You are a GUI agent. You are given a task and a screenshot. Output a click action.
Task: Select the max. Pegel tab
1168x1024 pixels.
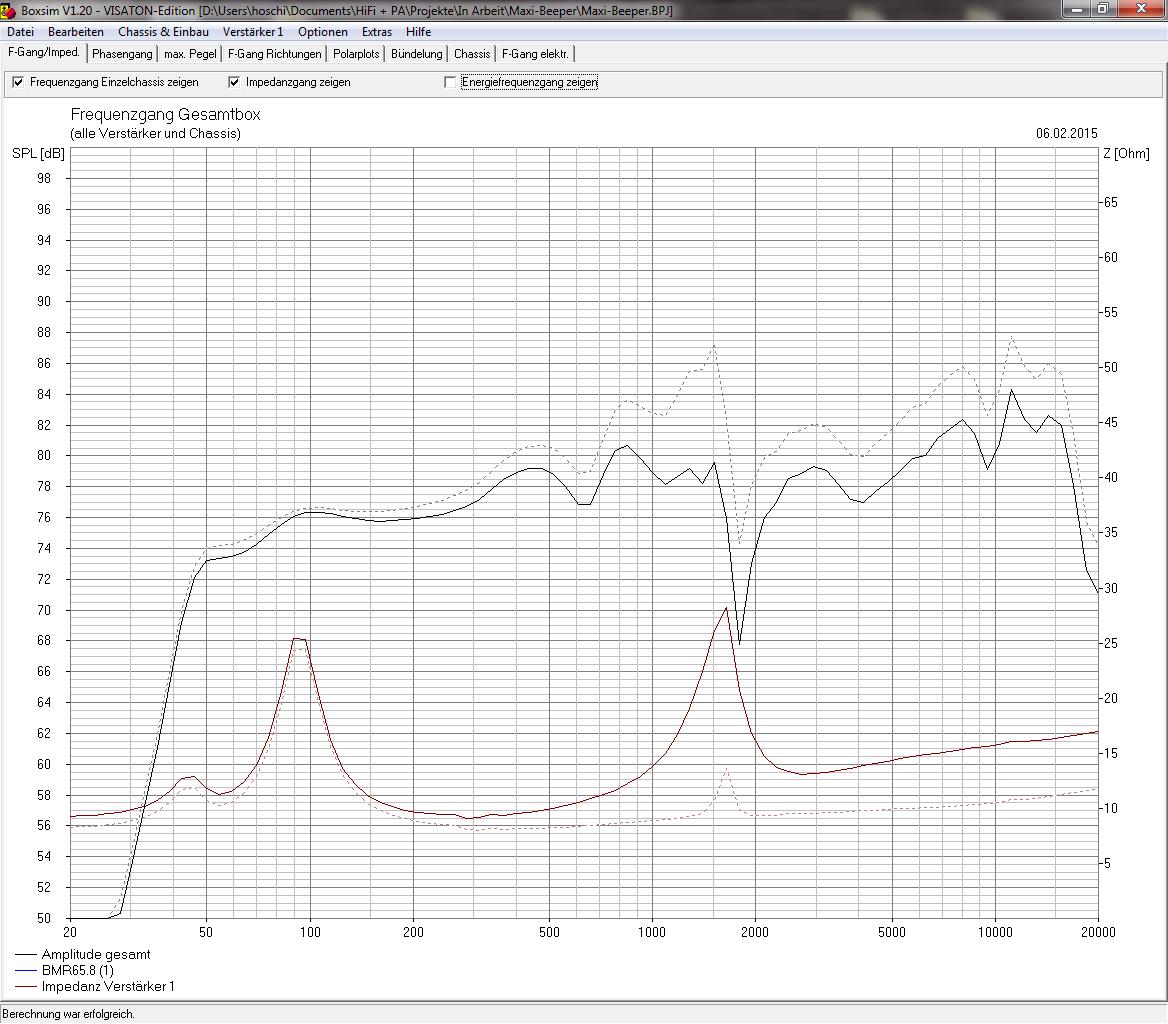click(x=190, y=54)
